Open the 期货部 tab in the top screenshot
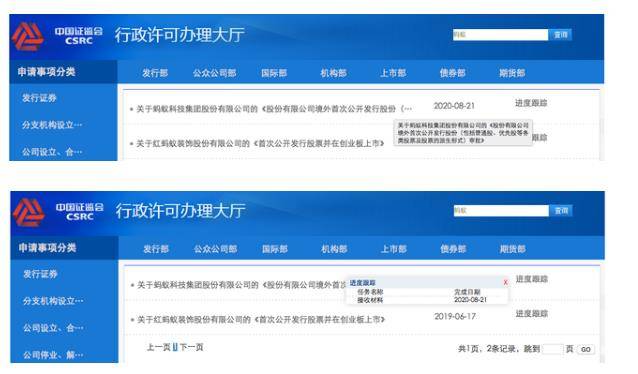Viewport: 638px width, 374px height. pyautogui.click(x=512, y=73)
